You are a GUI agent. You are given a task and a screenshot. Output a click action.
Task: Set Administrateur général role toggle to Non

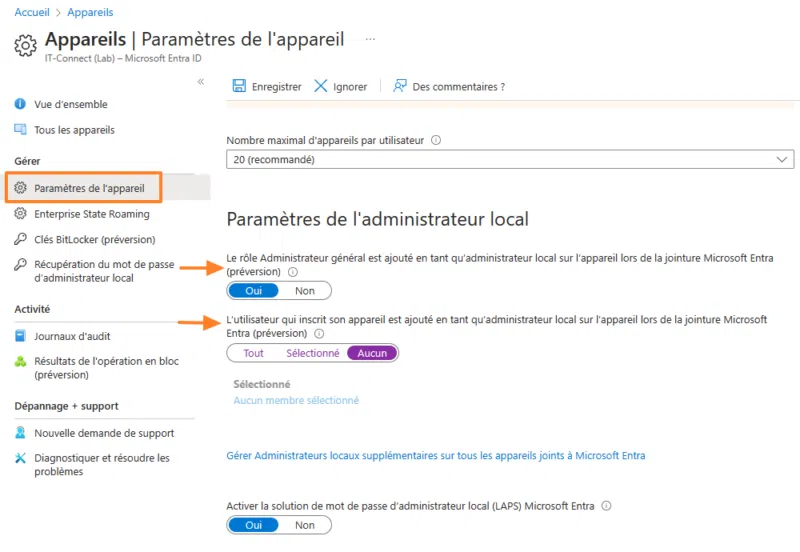pos(305,291)
